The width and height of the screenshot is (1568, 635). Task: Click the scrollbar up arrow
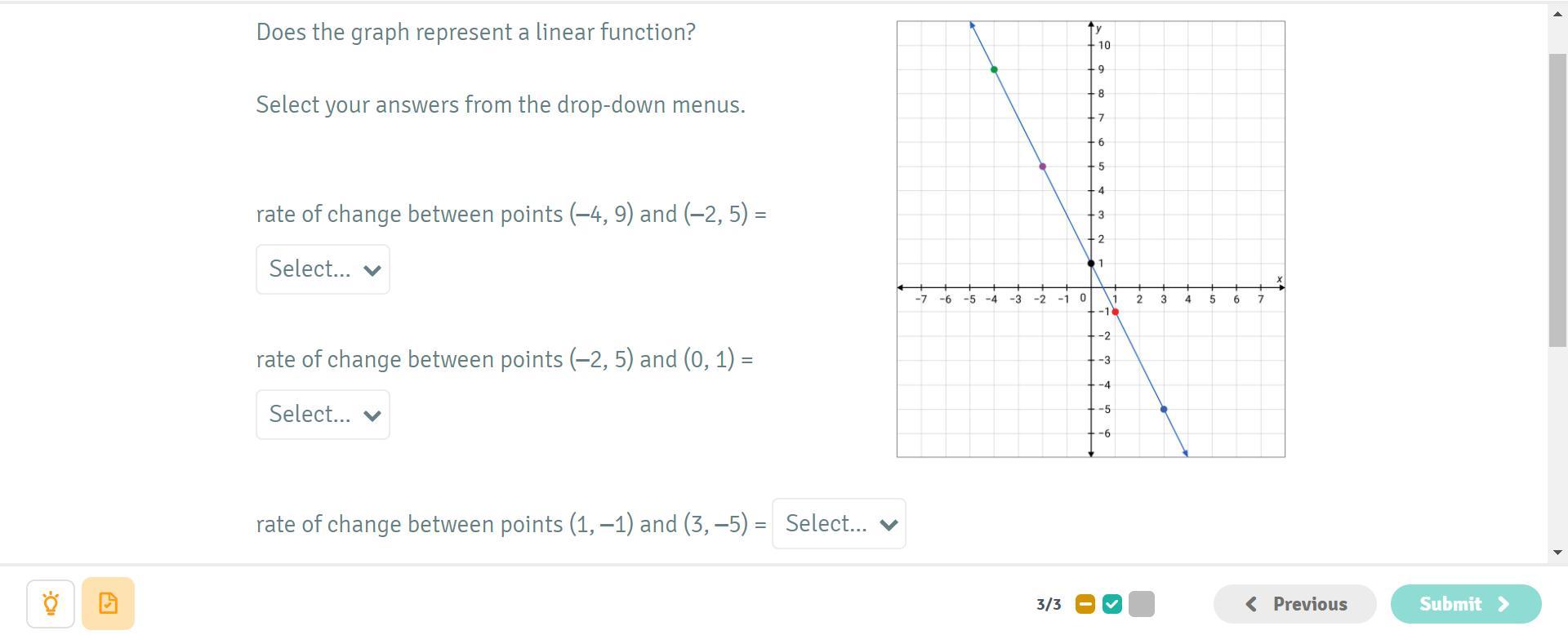tap(1557, 14)
